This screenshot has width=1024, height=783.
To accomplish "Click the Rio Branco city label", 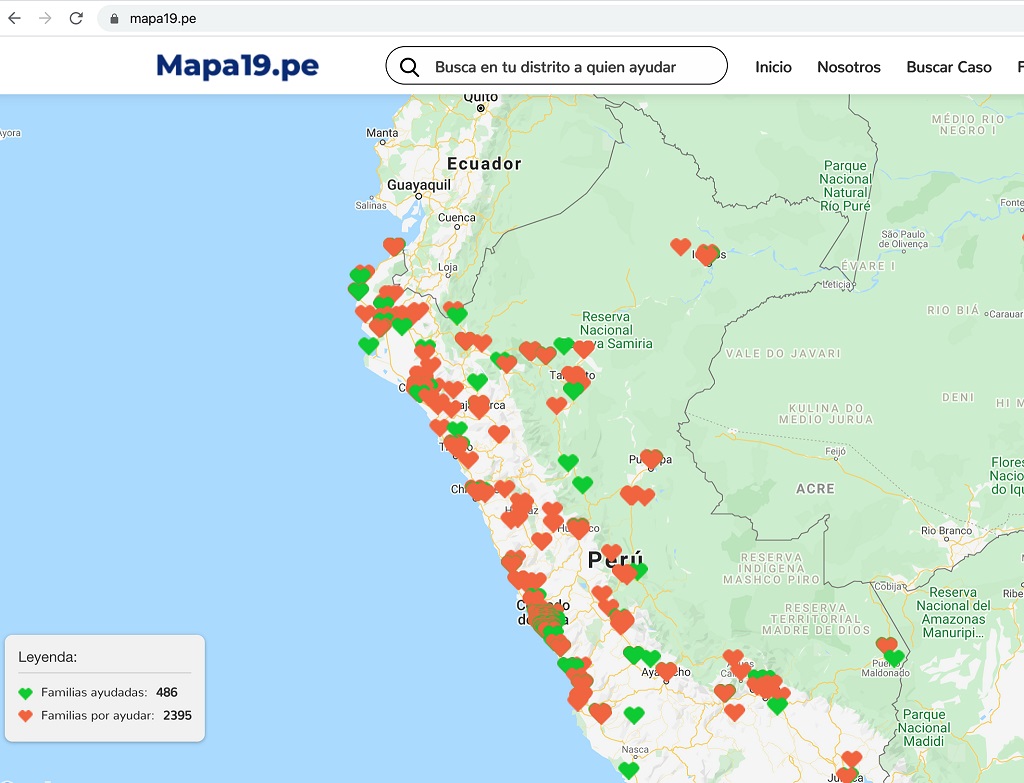I will click(x=946, y=530).
